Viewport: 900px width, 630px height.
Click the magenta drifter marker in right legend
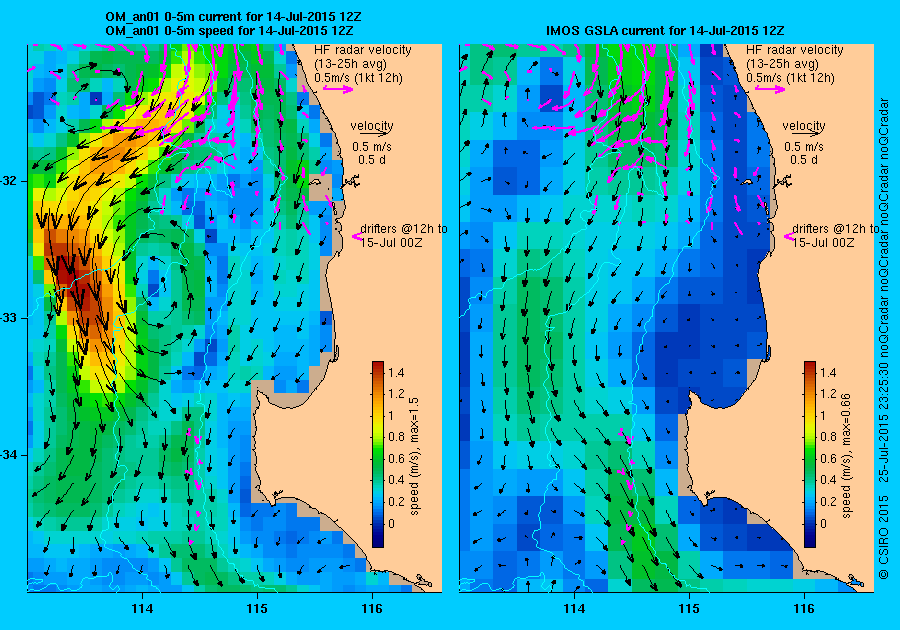tap(789, 236)
